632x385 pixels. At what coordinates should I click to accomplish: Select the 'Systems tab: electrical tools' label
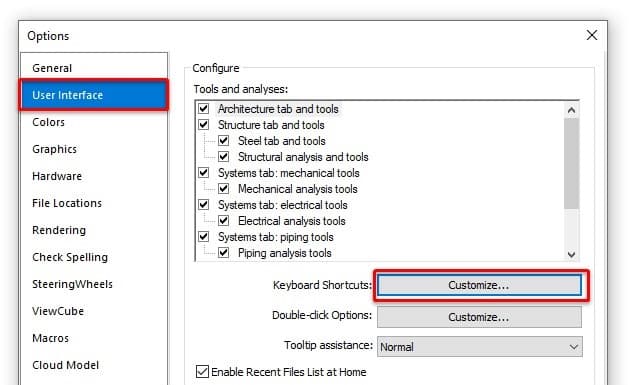[283, 205]
